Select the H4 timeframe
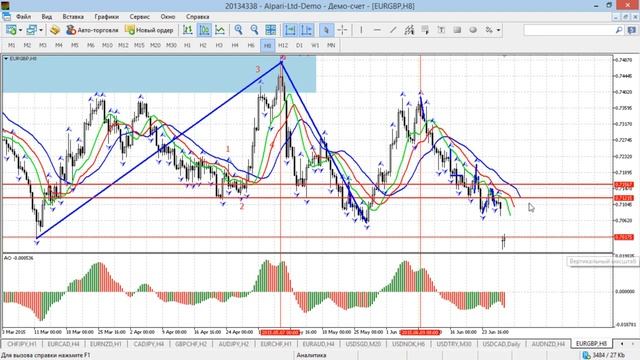This screenshot has height=360, width=640. click(235, 45)
